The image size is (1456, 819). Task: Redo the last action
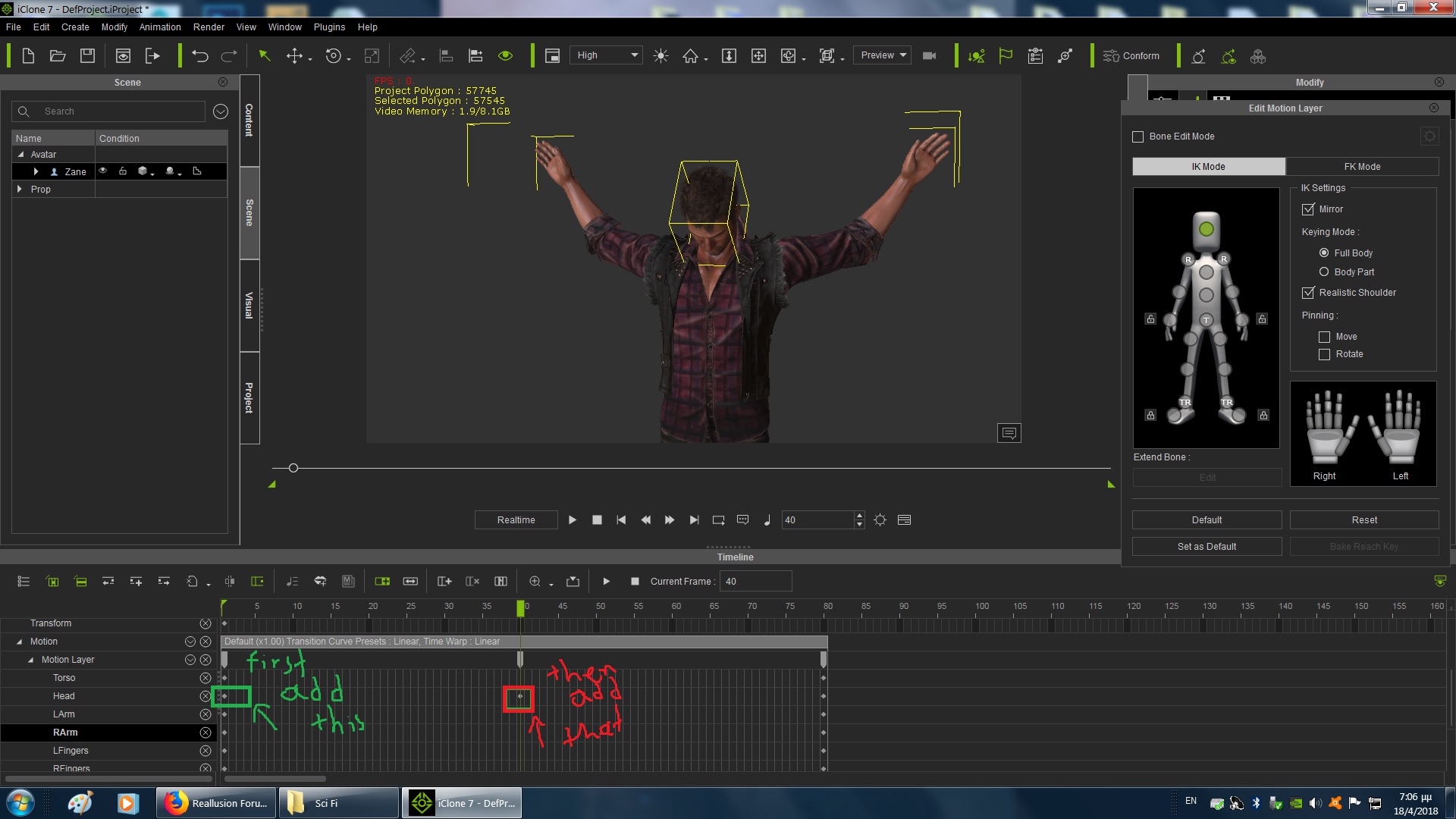tap(229, 55)
